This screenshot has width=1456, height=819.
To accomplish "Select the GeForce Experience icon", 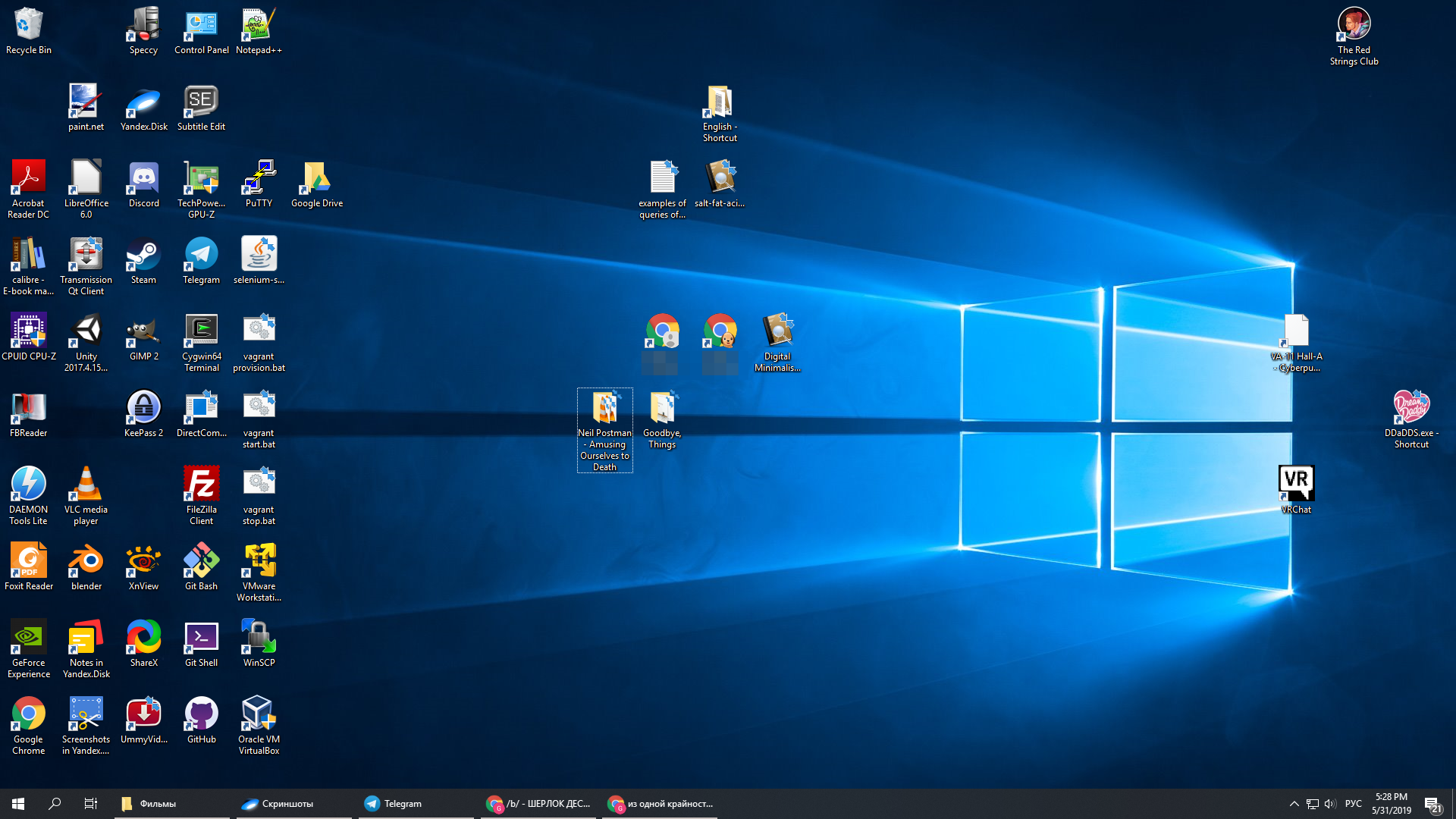I will (x=29, y=649).
